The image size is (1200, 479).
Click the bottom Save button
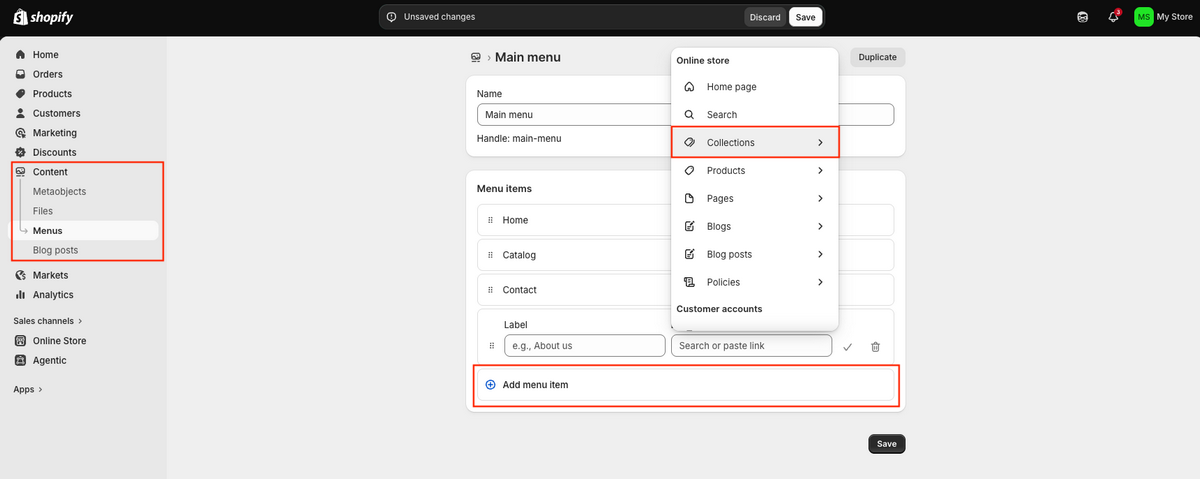tap(887, 444)
